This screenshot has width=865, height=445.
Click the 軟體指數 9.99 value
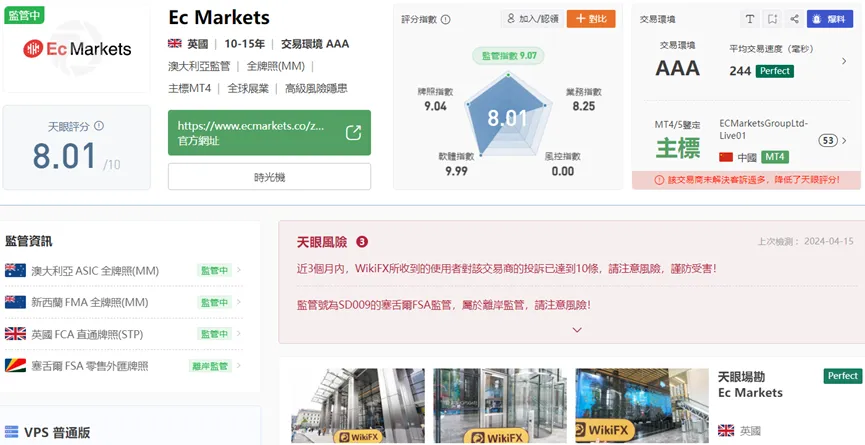click(456, 171)
